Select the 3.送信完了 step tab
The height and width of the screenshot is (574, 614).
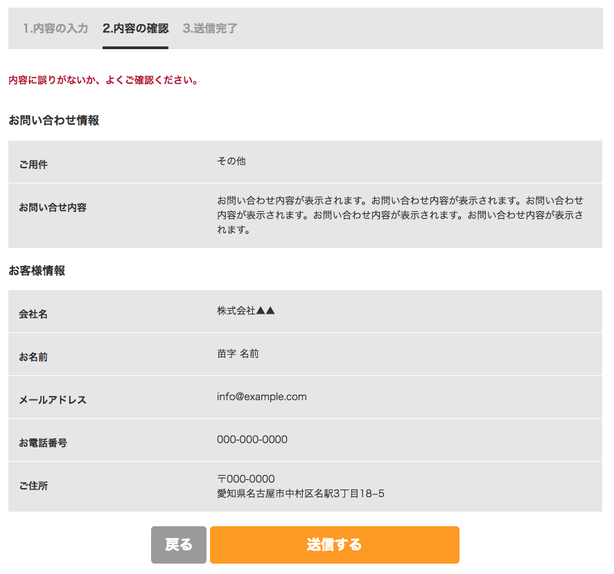[210, 28]
